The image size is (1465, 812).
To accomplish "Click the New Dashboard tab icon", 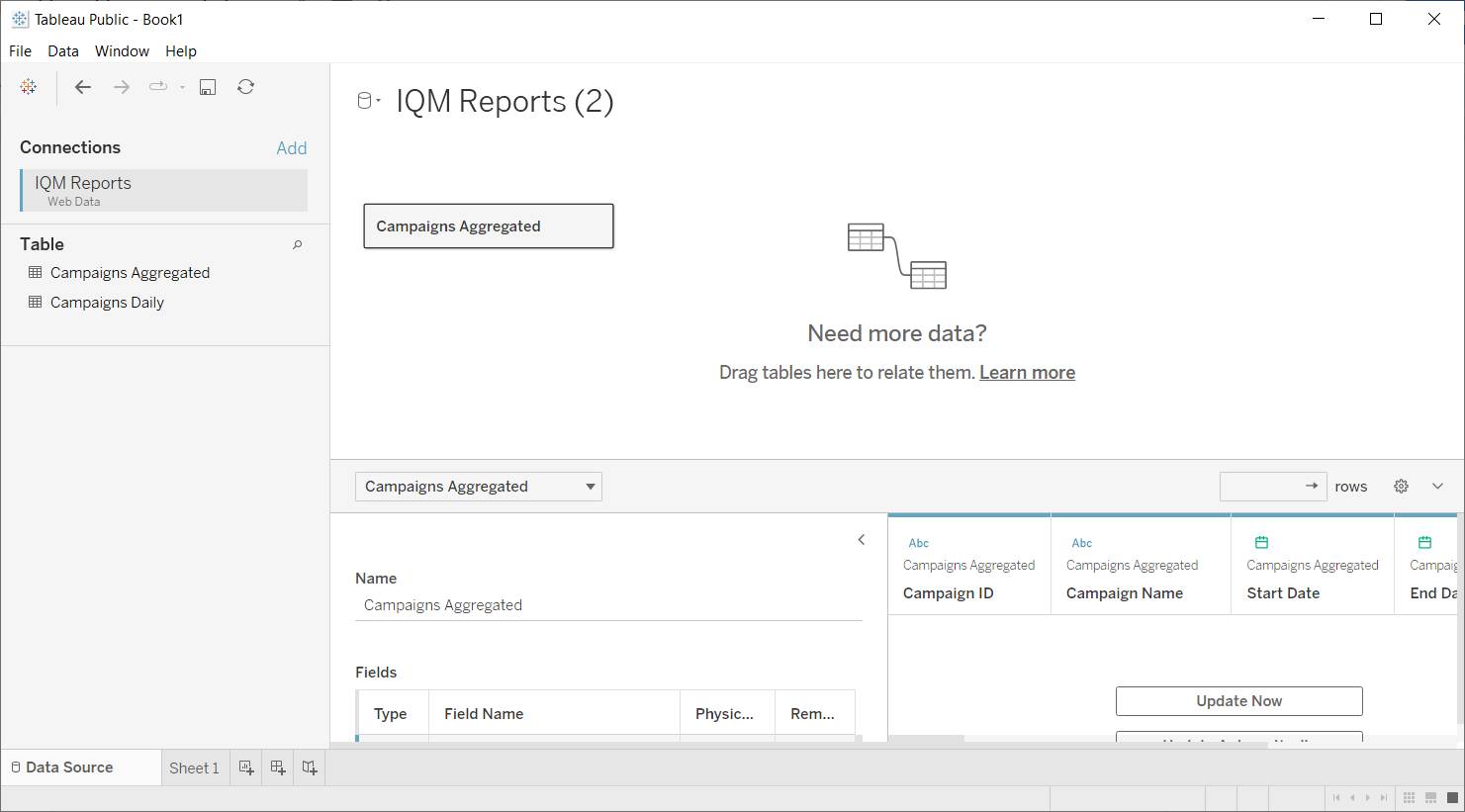I will [x=278, y=767].
